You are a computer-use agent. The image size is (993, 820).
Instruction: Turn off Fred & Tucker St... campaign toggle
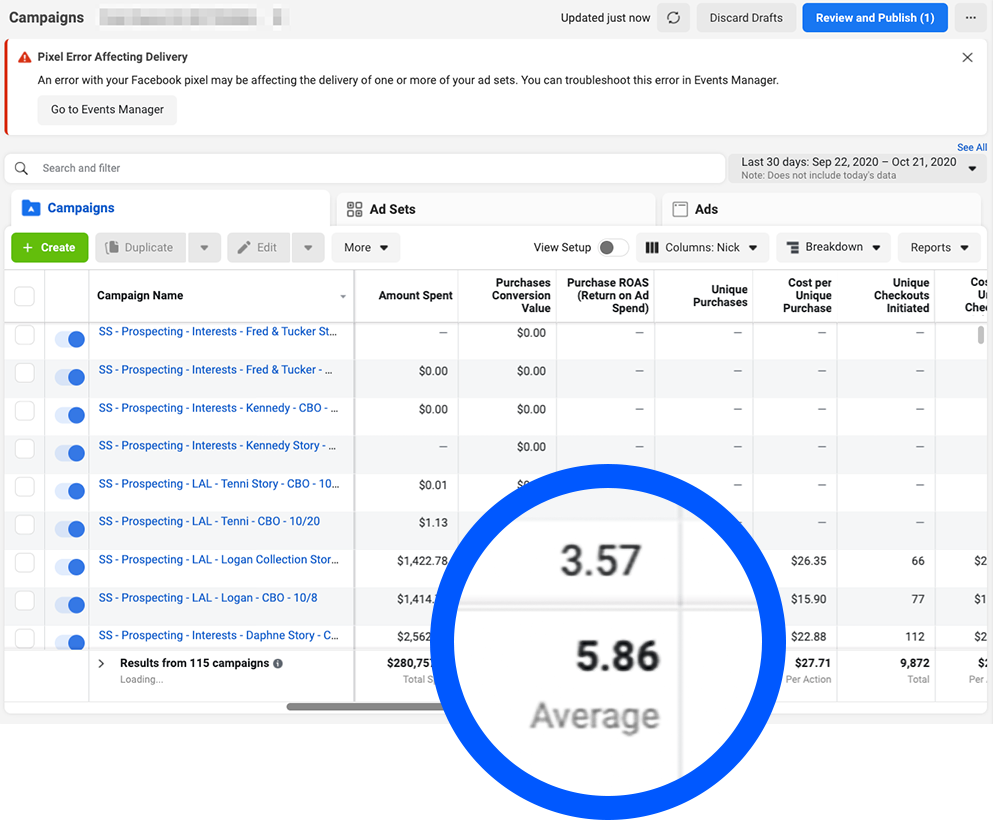(70, 339)
